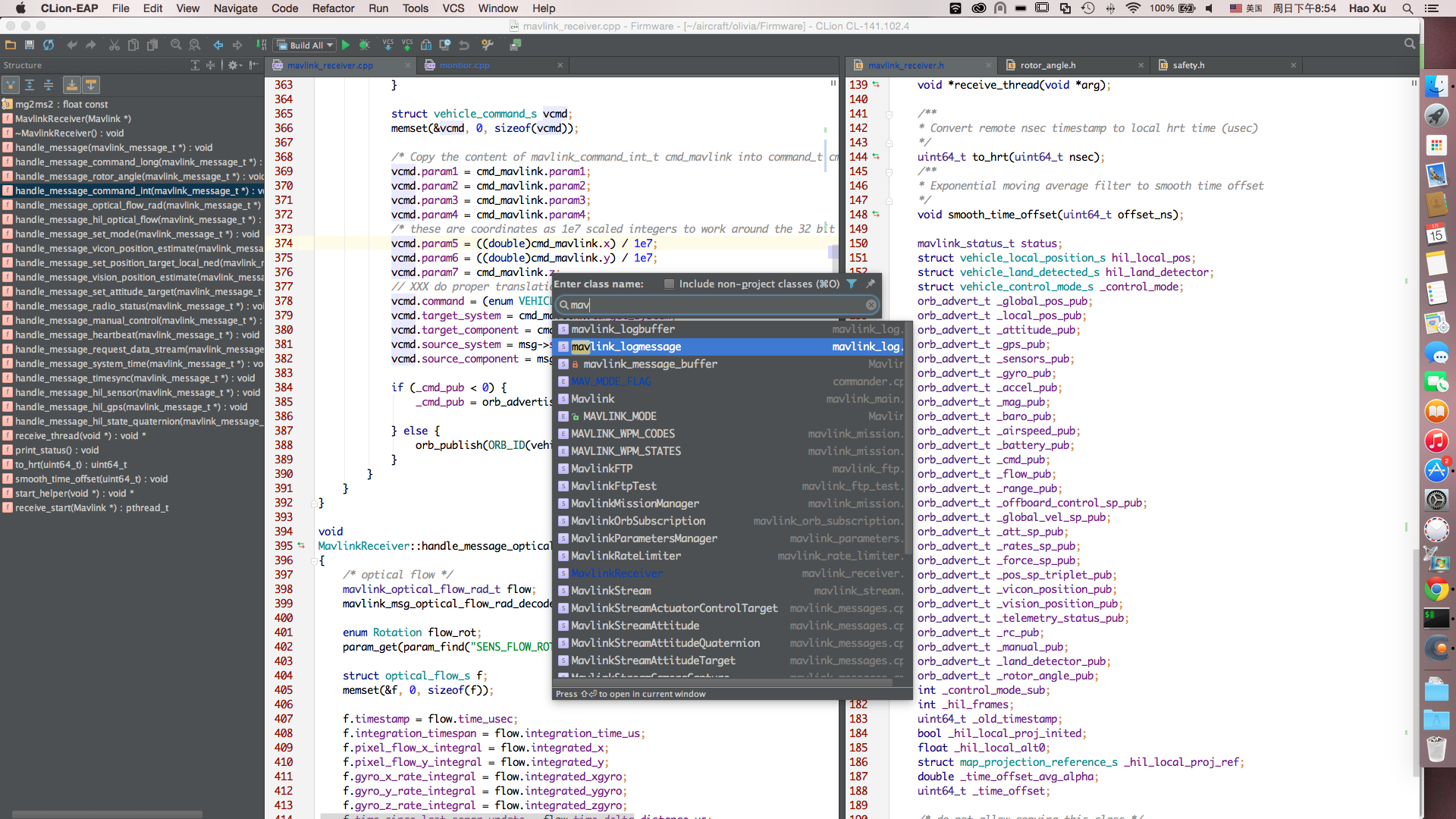Run the Build All configuration
The height and width of the screenshot is (819, 1456).
click(x=346, y=45)
